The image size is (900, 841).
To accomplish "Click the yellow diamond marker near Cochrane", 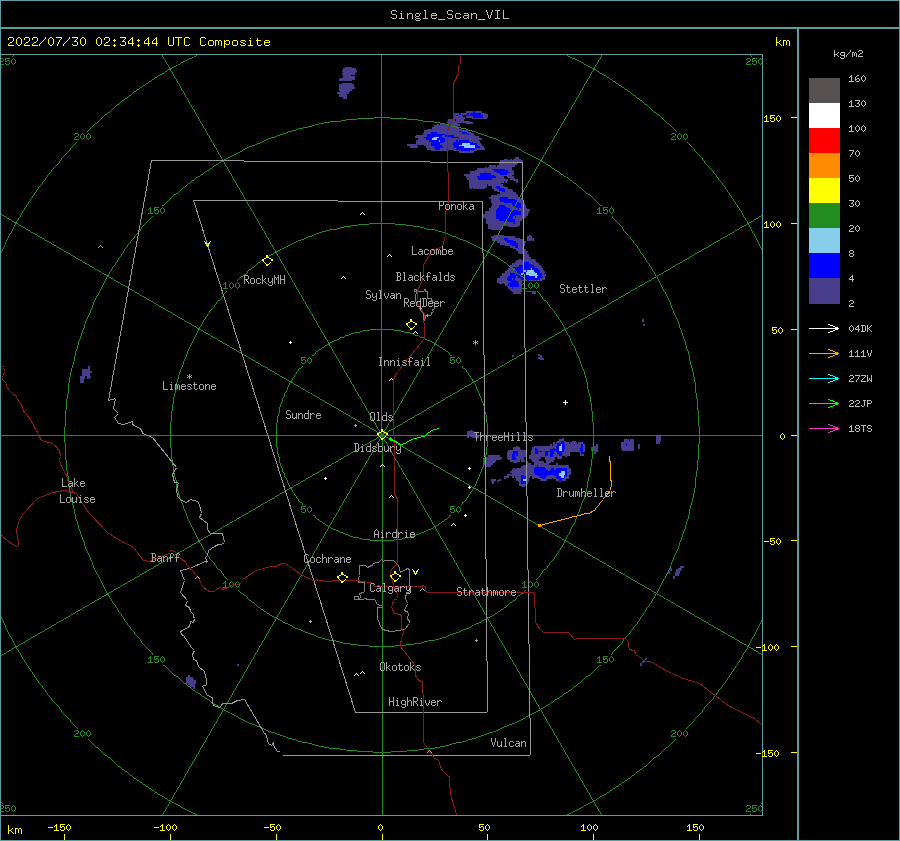I will click(x=343, y=577).
